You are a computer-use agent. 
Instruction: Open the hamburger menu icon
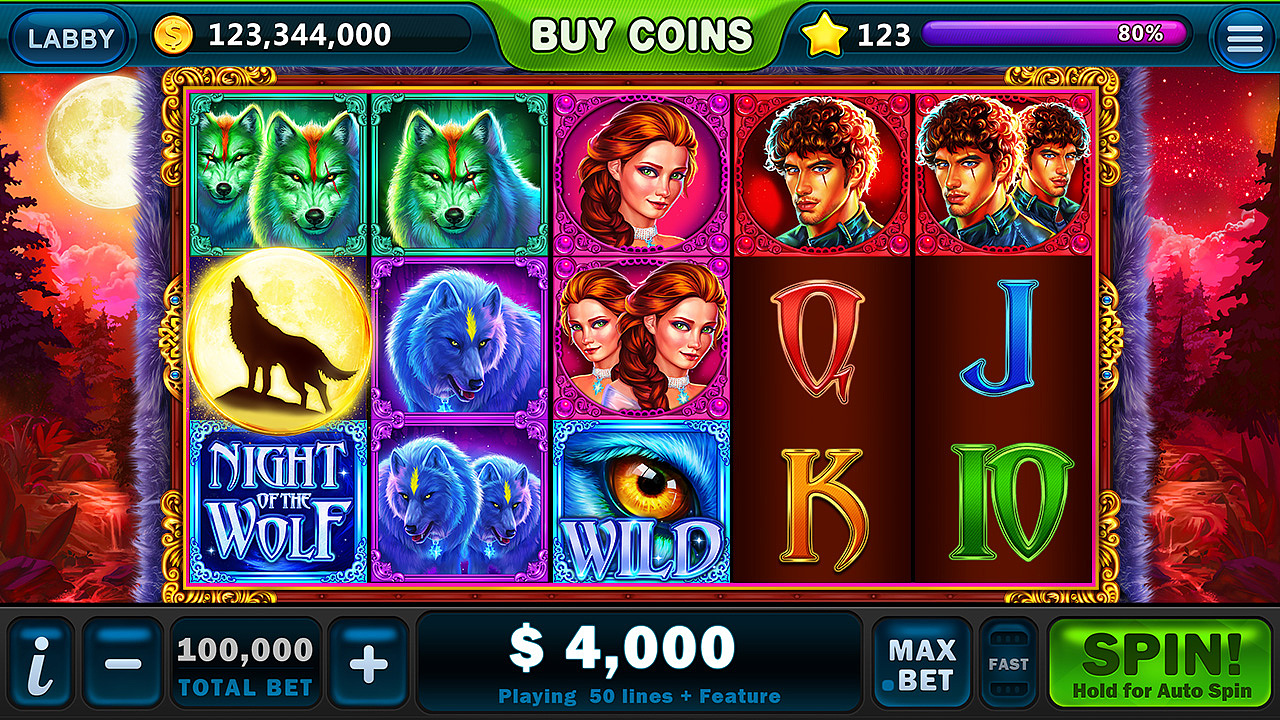pos(1244,38)
